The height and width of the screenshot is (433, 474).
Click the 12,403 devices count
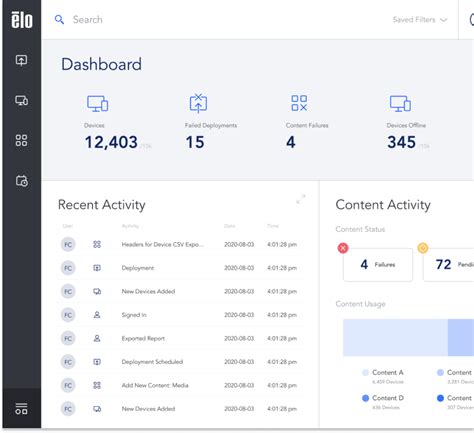point(111,142)
